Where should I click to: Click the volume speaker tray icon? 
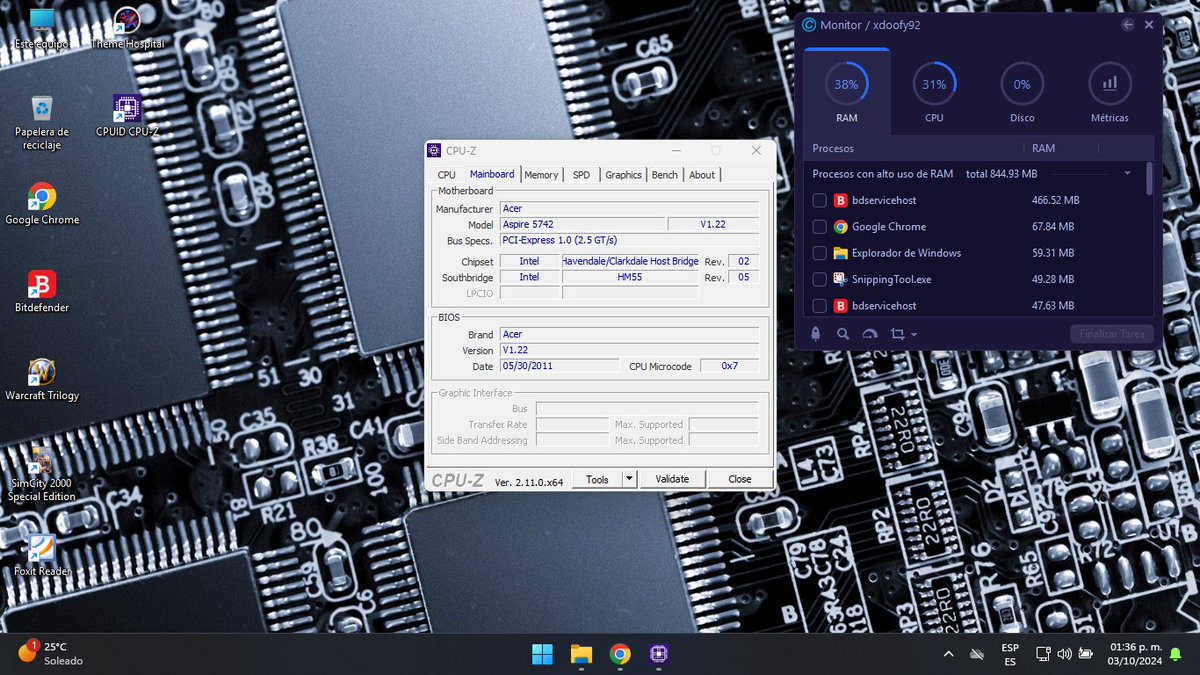pyautogui.click(x=1063, y=654)
